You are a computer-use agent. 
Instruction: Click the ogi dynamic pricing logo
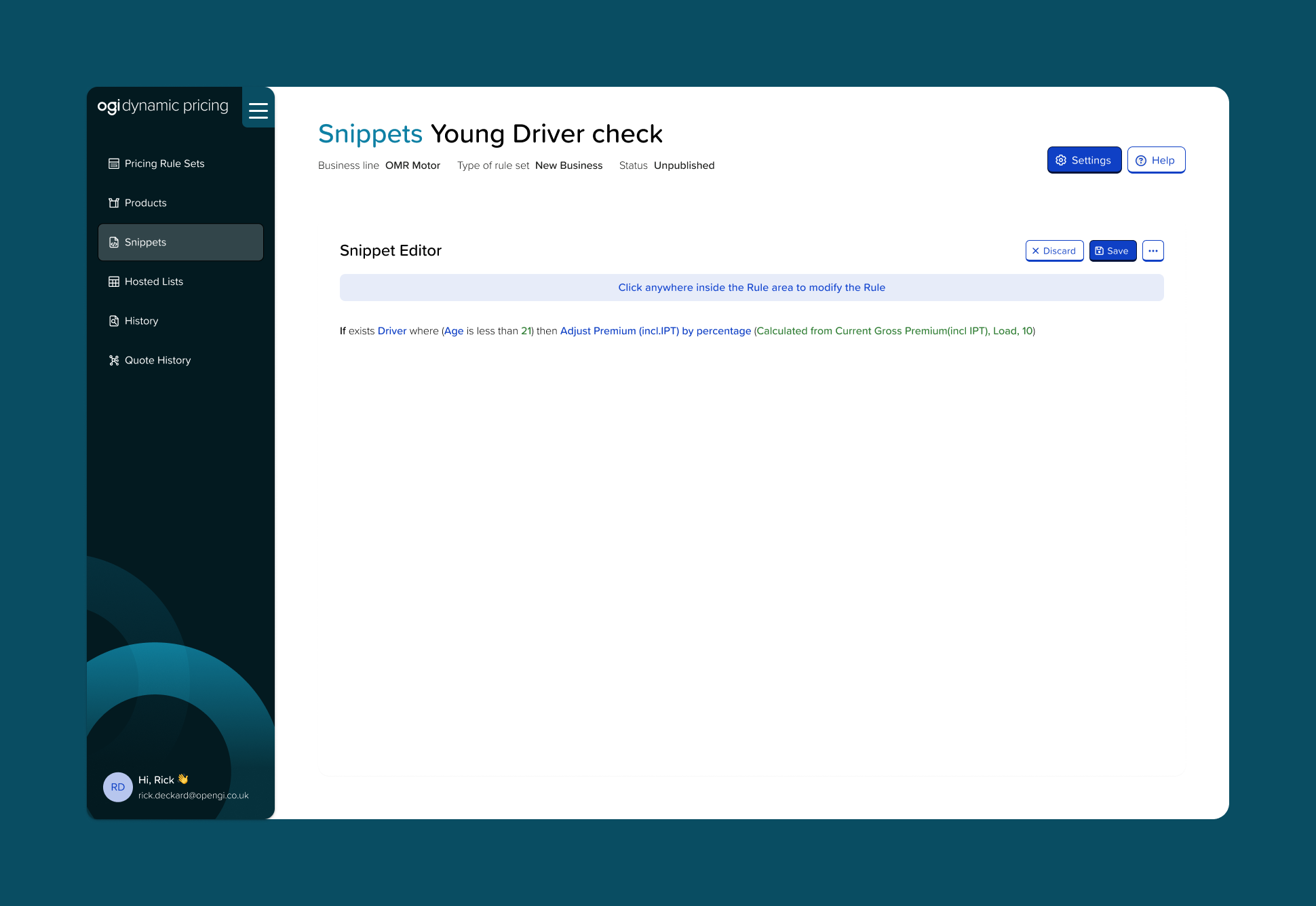tap(163, 106)
